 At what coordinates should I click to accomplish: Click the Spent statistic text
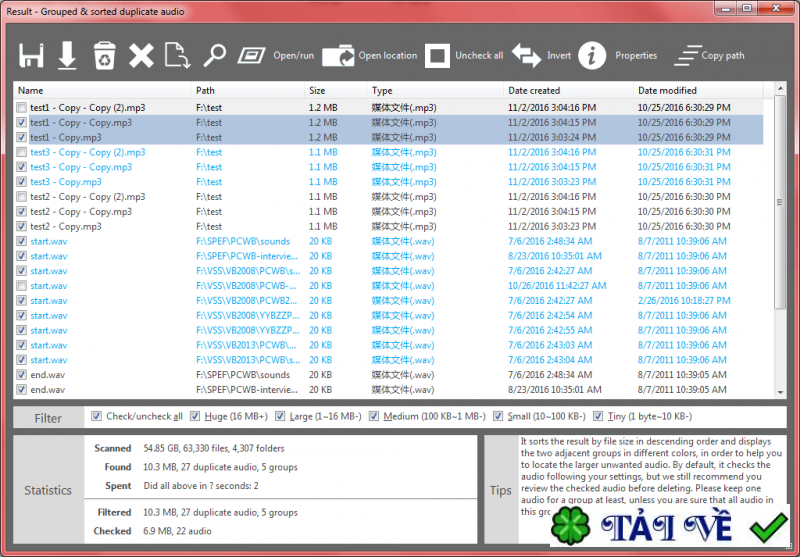(x=201, y=486)
